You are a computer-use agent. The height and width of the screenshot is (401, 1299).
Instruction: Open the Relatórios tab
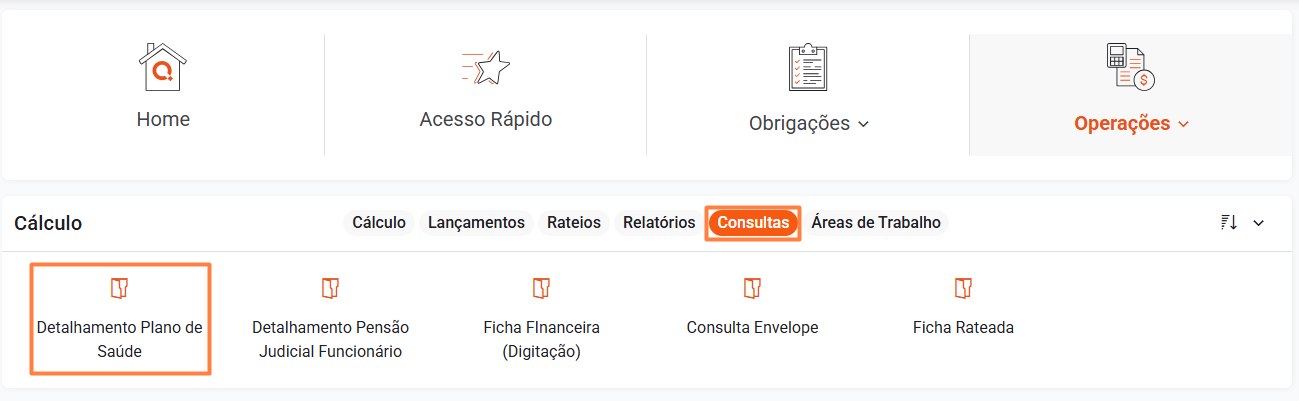point(658,223)
